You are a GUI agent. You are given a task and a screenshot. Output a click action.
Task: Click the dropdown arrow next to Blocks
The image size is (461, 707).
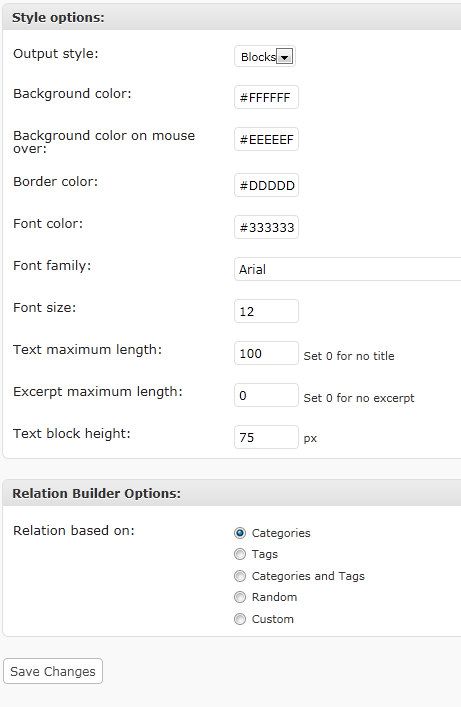tap(285, 57)
